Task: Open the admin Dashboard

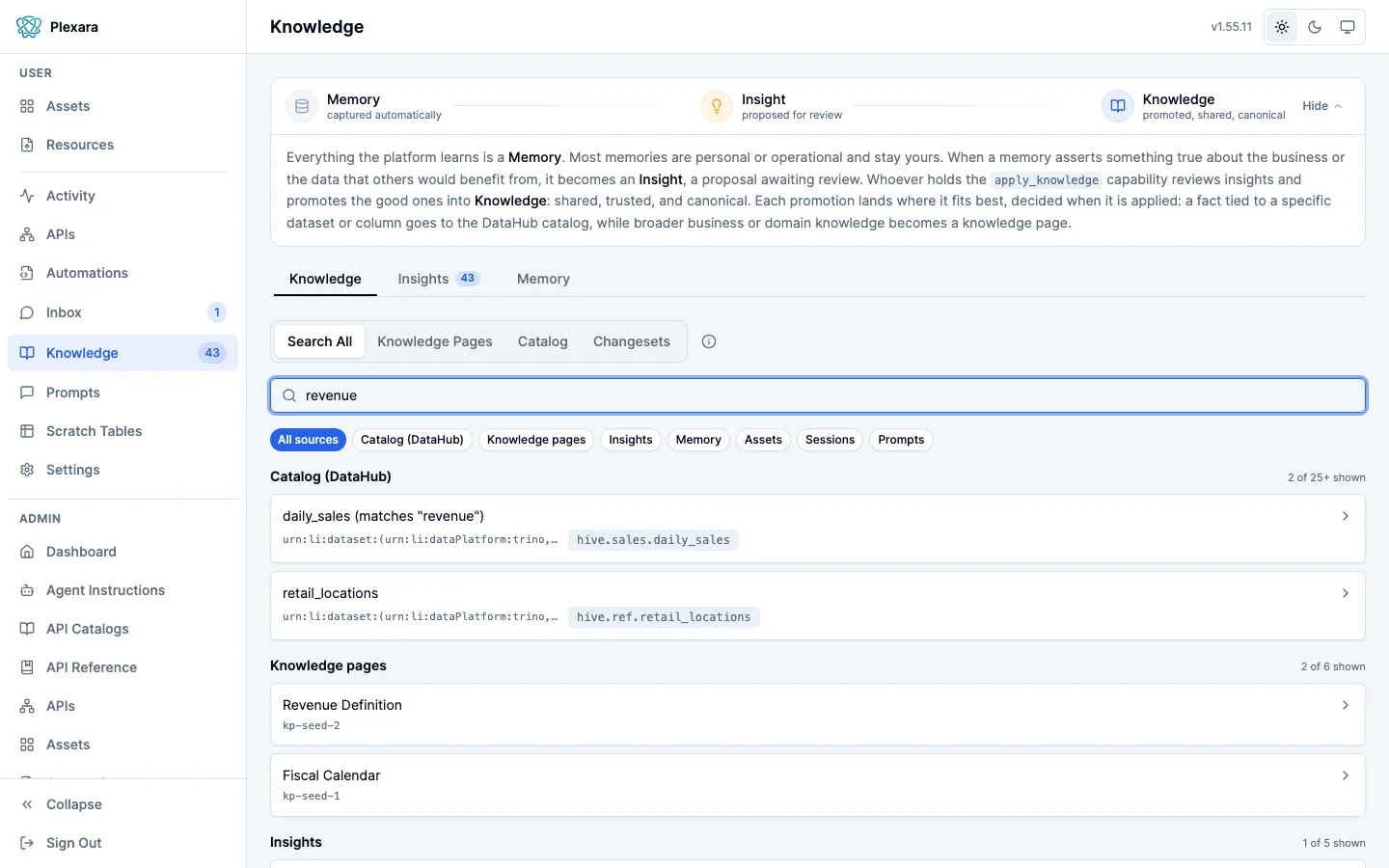Action: pyautogui.click(x=123, y=552)
